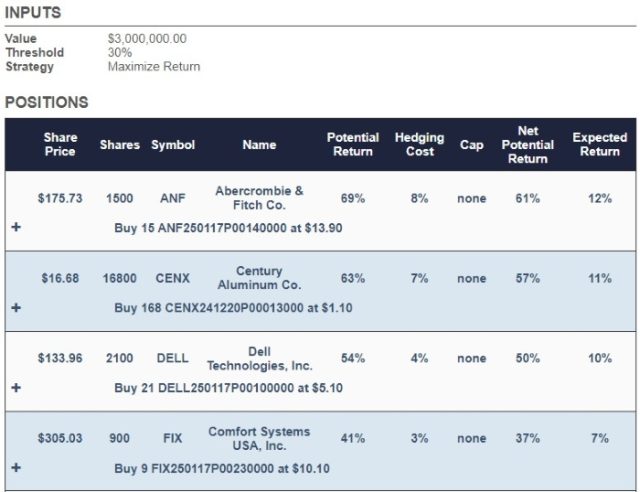Viewport: 640px width, 492px height.
Task: Select the CENX ticker symbol
Action: (x=172, y=279)
